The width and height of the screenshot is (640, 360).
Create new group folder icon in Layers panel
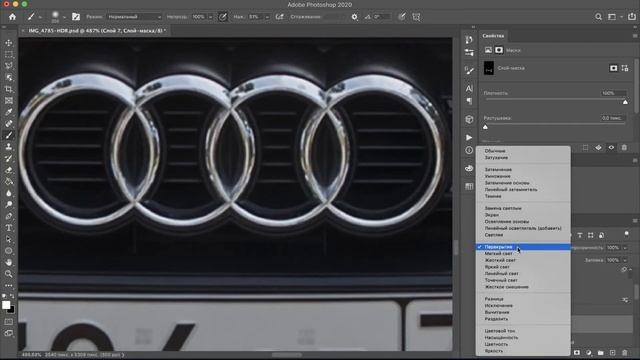pyautogui.click(x=600, y=353)
